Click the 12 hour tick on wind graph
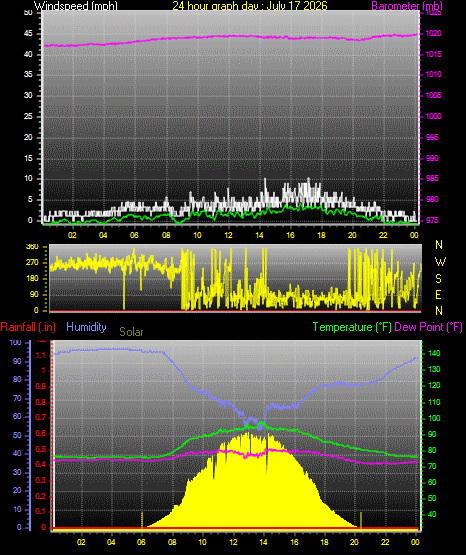 pos(228,235)
